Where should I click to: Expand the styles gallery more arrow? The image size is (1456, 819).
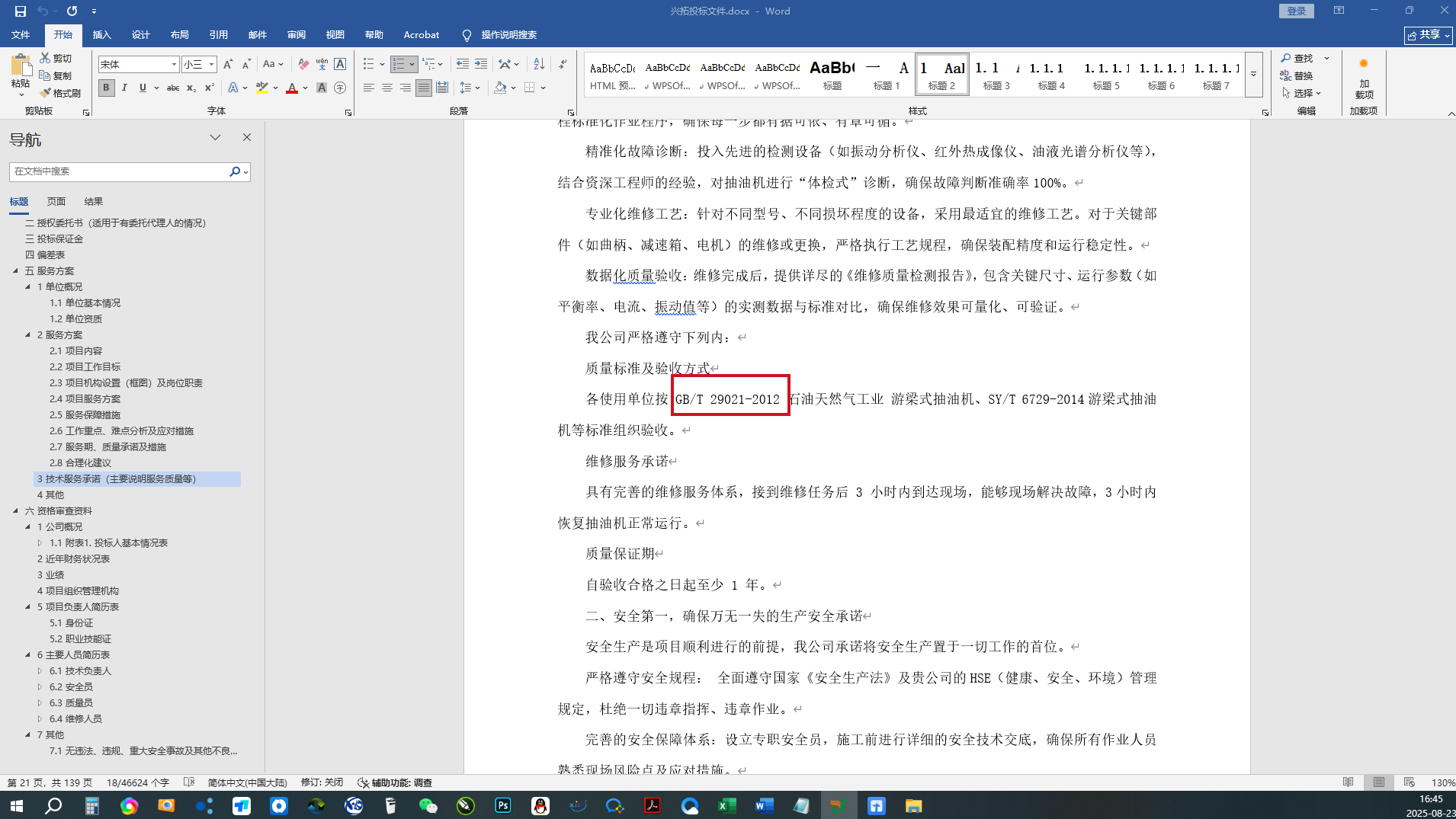pyautogui.click(x=1253, y=75)
